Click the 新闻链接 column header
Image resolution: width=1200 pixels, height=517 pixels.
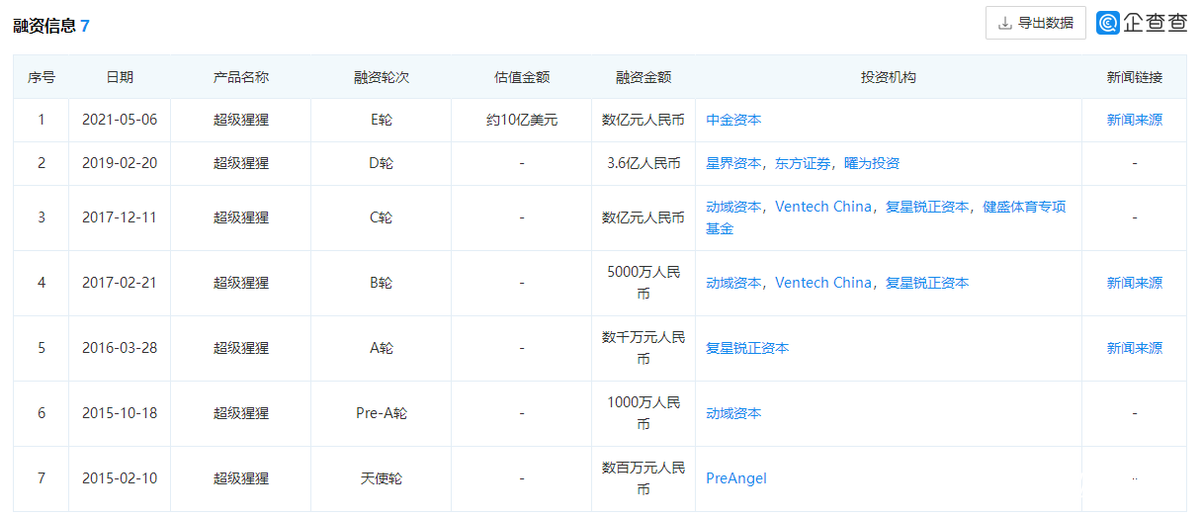[x=1134, y=77]
